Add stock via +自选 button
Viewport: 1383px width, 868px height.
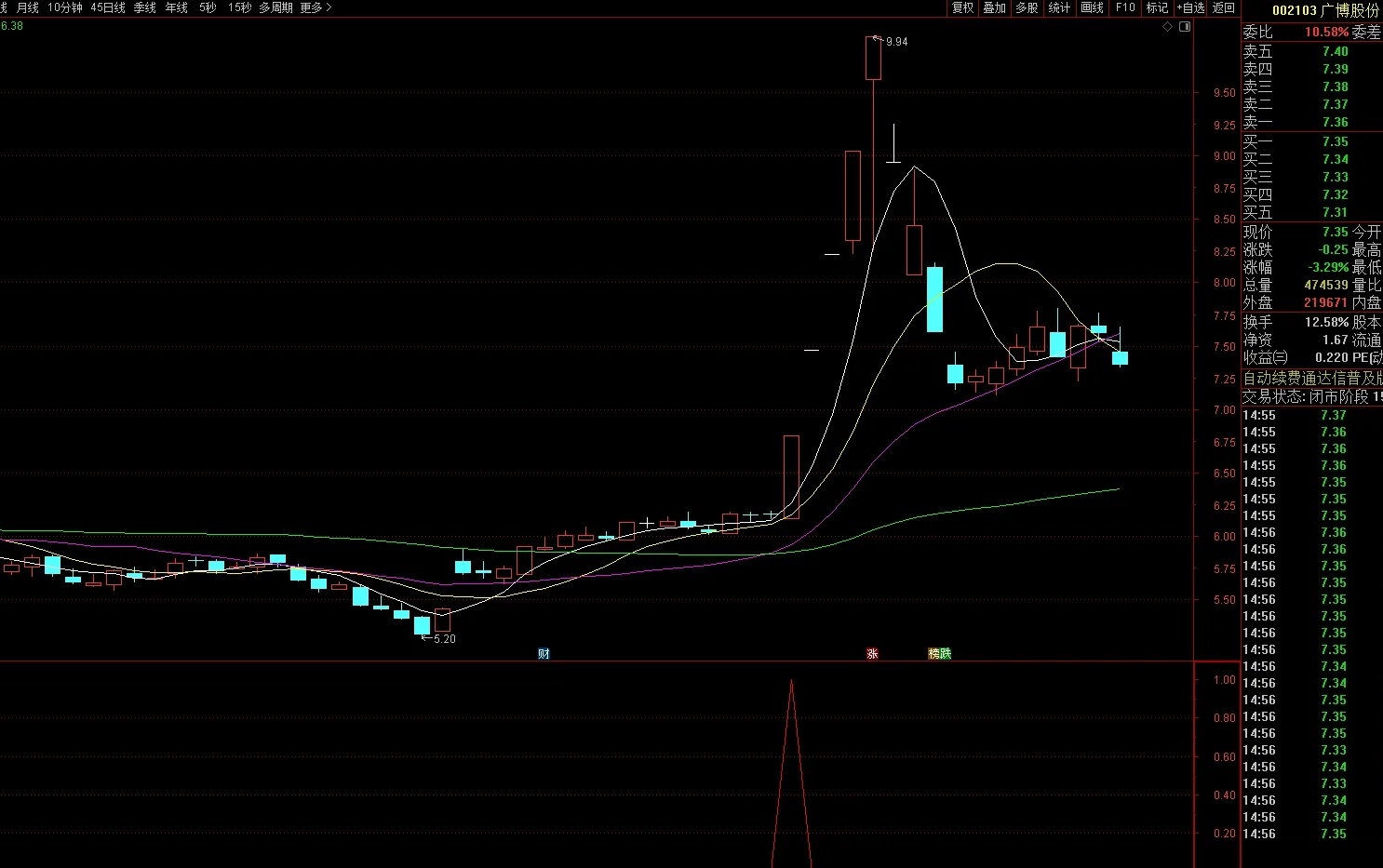coord(1190,7)
